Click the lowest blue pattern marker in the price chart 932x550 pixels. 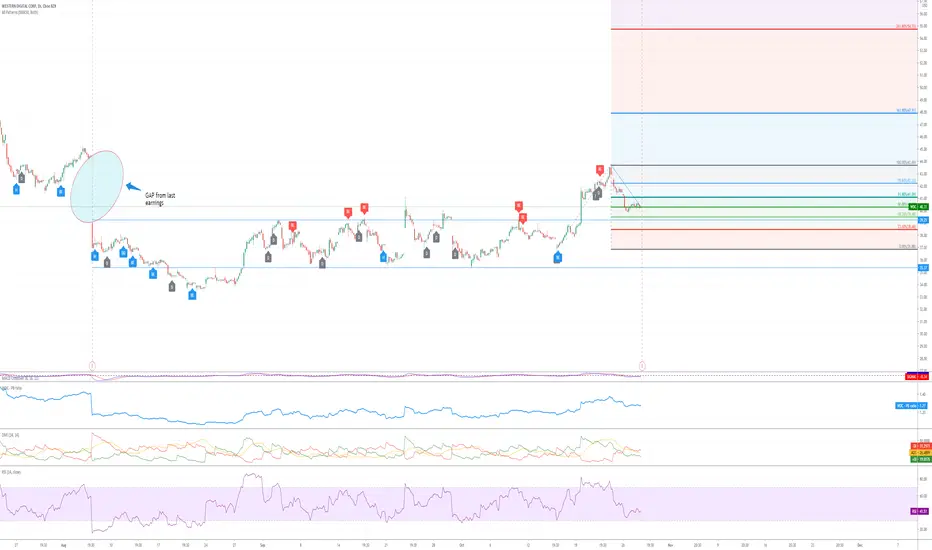pyautogui.click(x=192, y=294)
